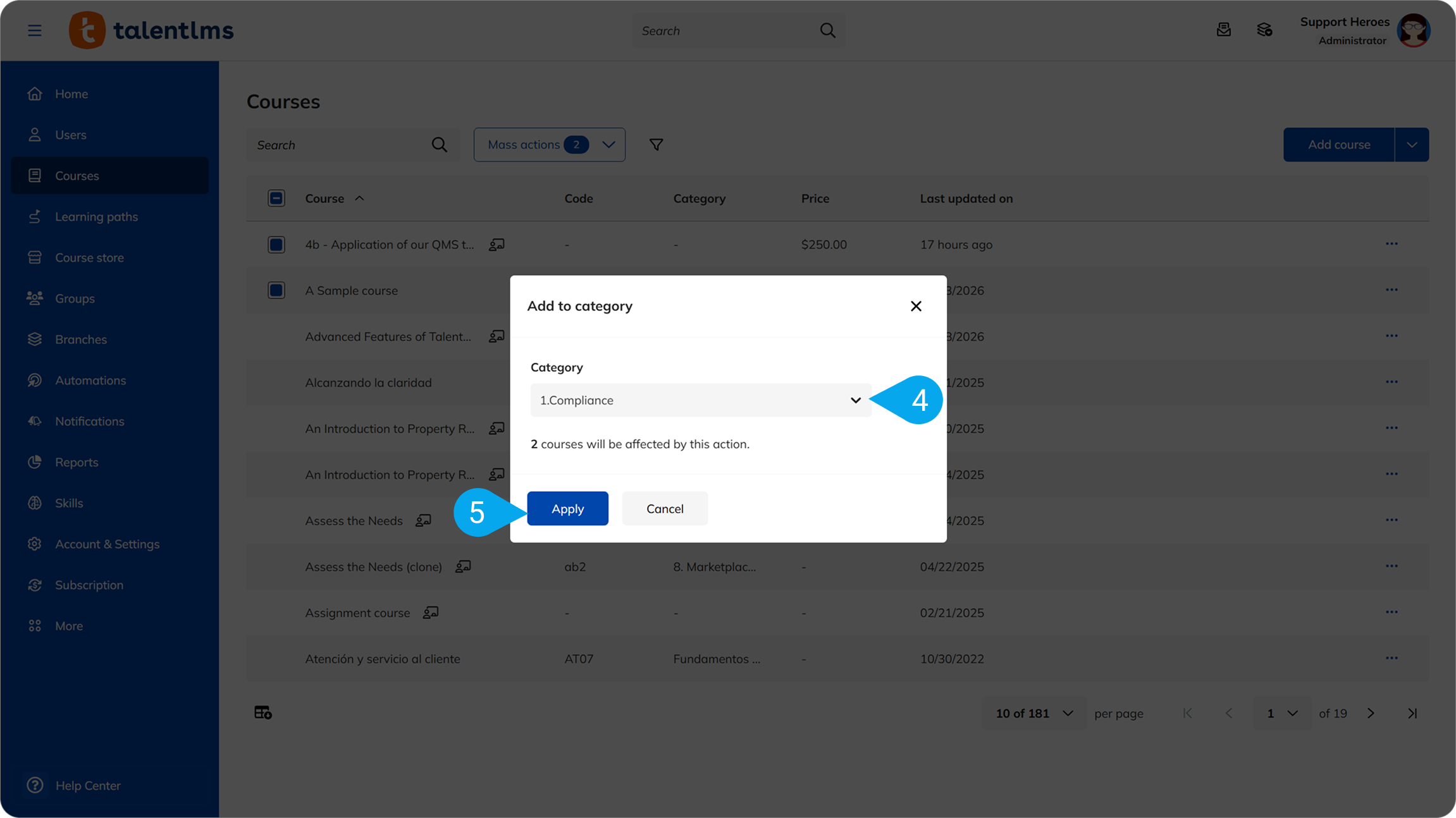Screen dimensions: 1456x818
Task: Expand the Mass actions dropdown
Action: 549,145
